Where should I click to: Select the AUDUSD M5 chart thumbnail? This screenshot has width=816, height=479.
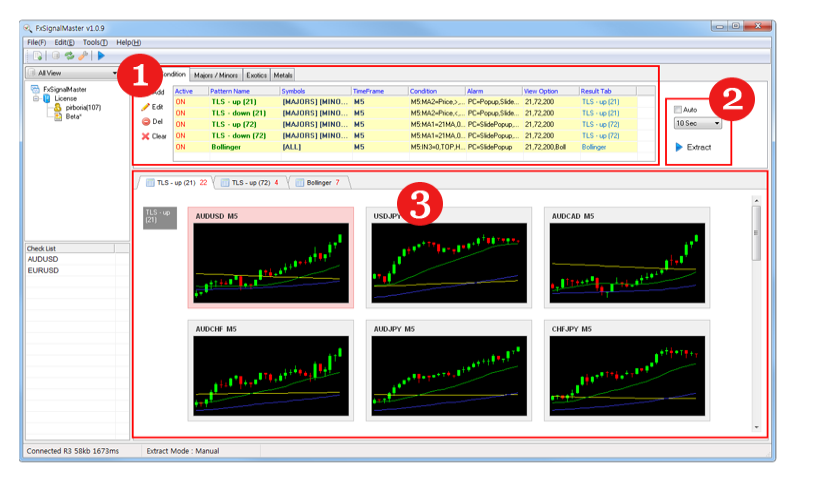click(x=271, y=258)
